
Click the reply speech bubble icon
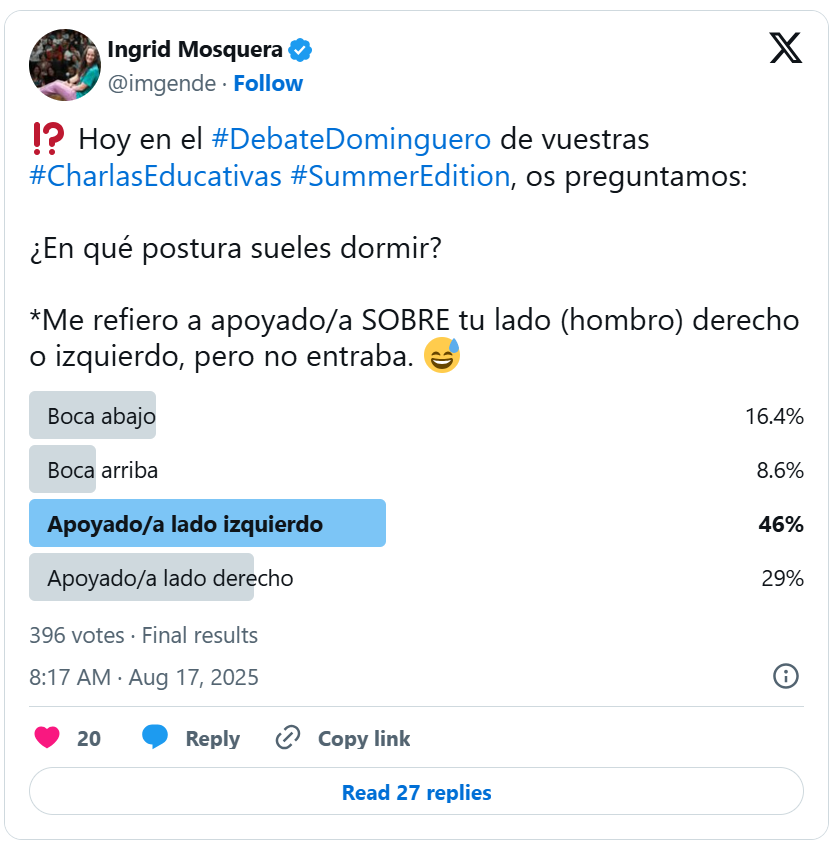[x=155, y=738]
